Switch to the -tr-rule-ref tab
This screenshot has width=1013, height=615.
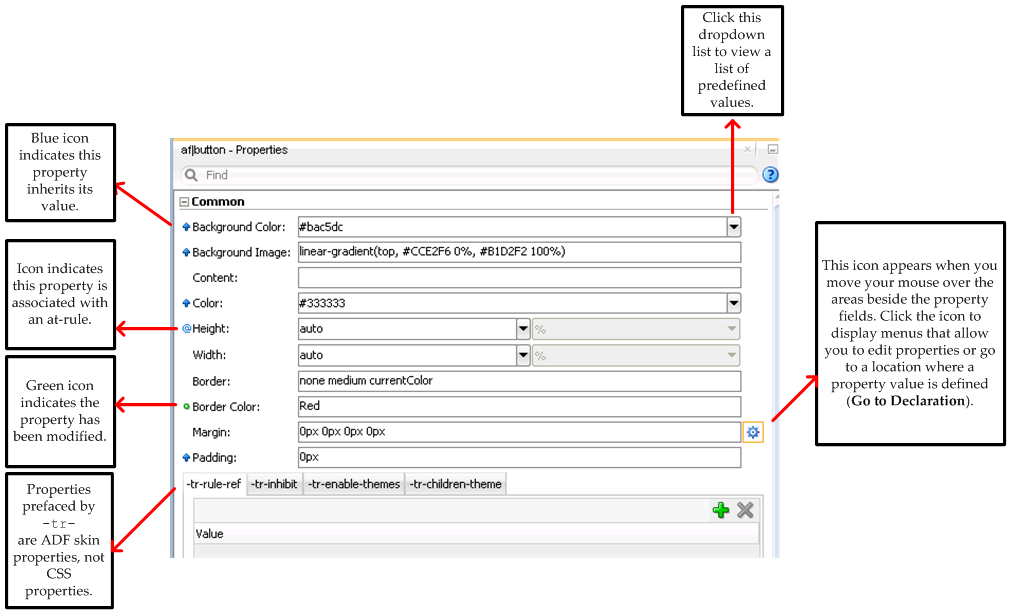[214, 484]
